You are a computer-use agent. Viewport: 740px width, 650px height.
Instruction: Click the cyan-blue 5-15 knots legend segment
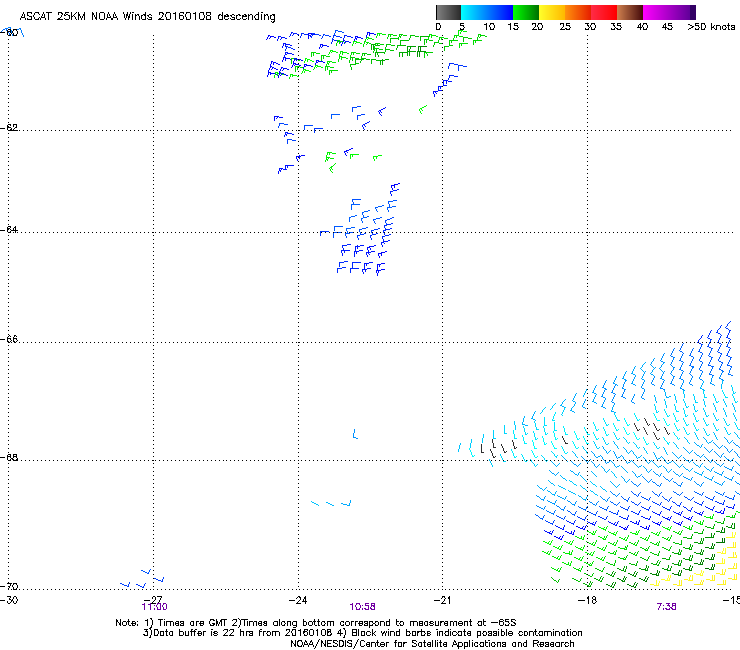(x=487, y=12)
